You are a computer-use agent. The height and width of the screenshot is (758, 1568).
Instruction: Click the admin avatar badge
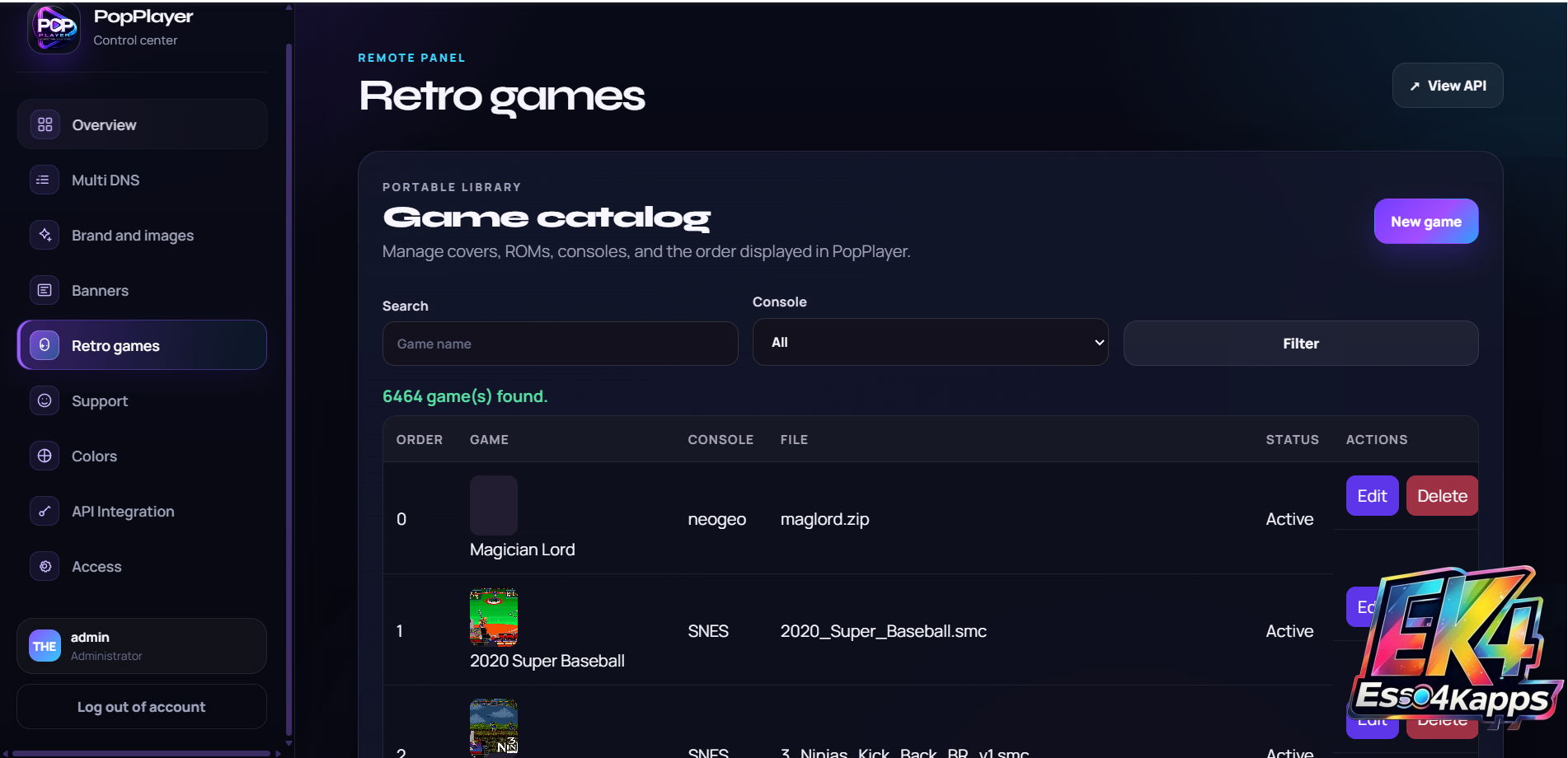click(45, 646)
